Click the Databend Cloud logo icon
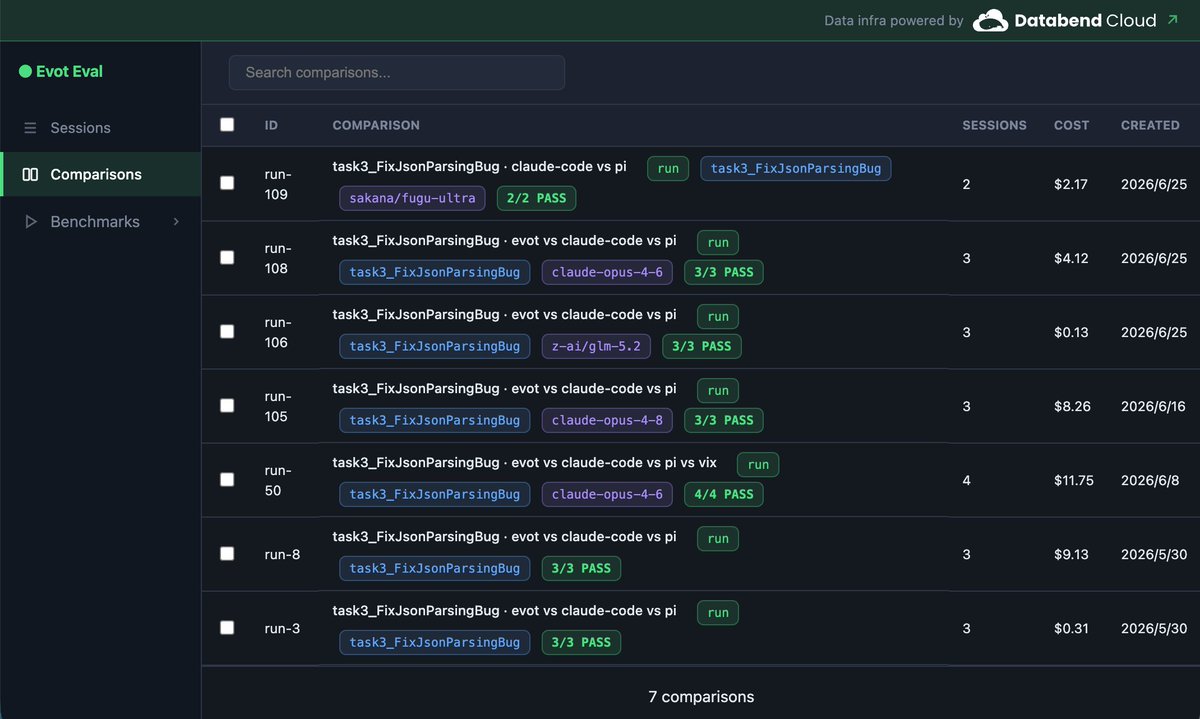This screenshot has height=719, width=1200. click(x=990, y=20)
